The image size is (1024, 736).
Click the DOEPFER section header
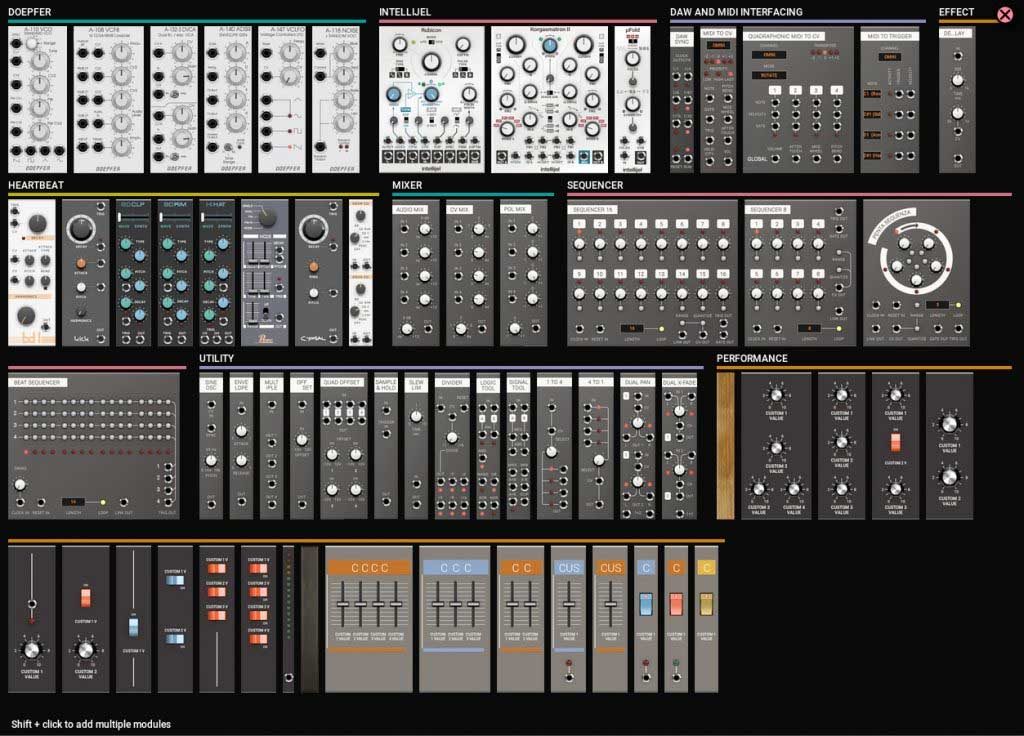(30, 13)
